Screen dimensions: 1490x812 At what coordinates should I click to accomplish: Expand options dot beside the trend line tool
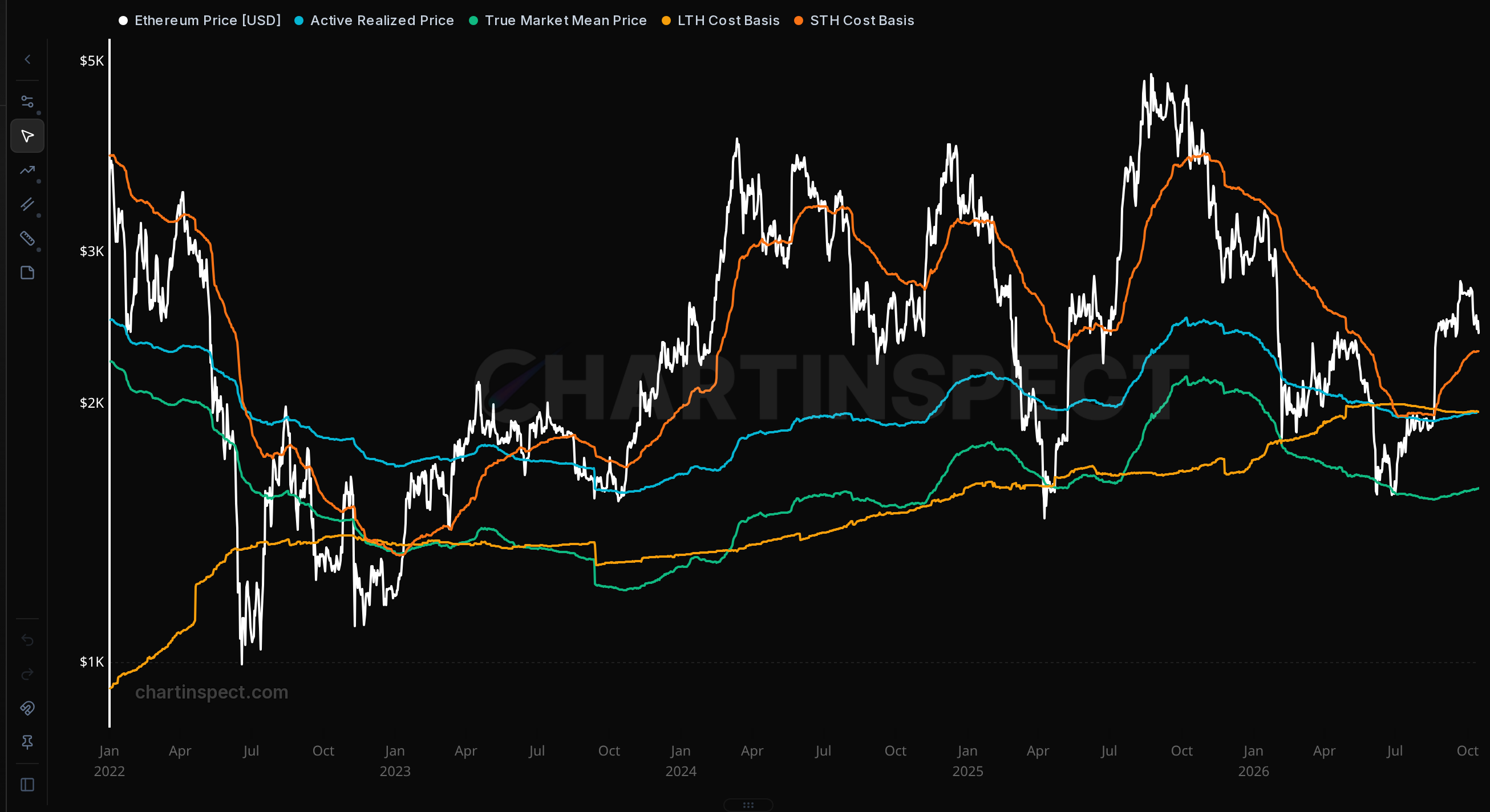(39, 181)
